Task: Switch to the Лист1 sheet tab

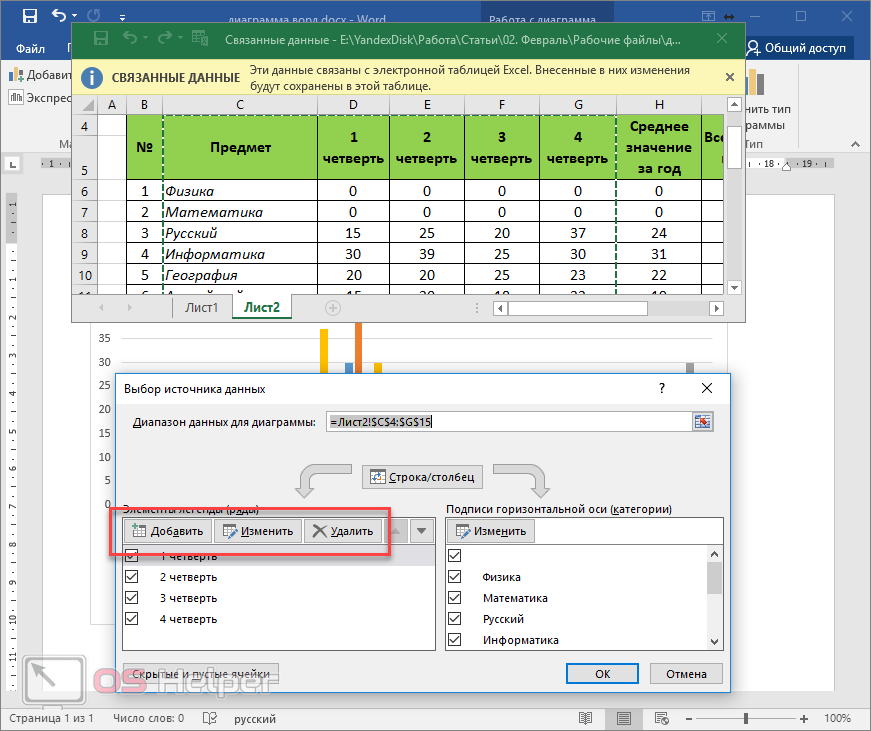Action: click(201, 308)
